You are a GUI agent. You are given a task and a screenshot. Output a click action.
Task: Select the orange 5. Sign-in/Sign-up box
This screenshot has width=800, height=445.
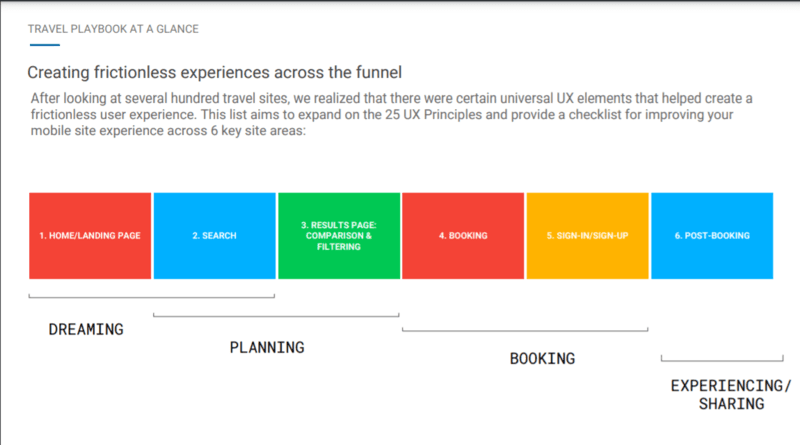pos(587,236)
